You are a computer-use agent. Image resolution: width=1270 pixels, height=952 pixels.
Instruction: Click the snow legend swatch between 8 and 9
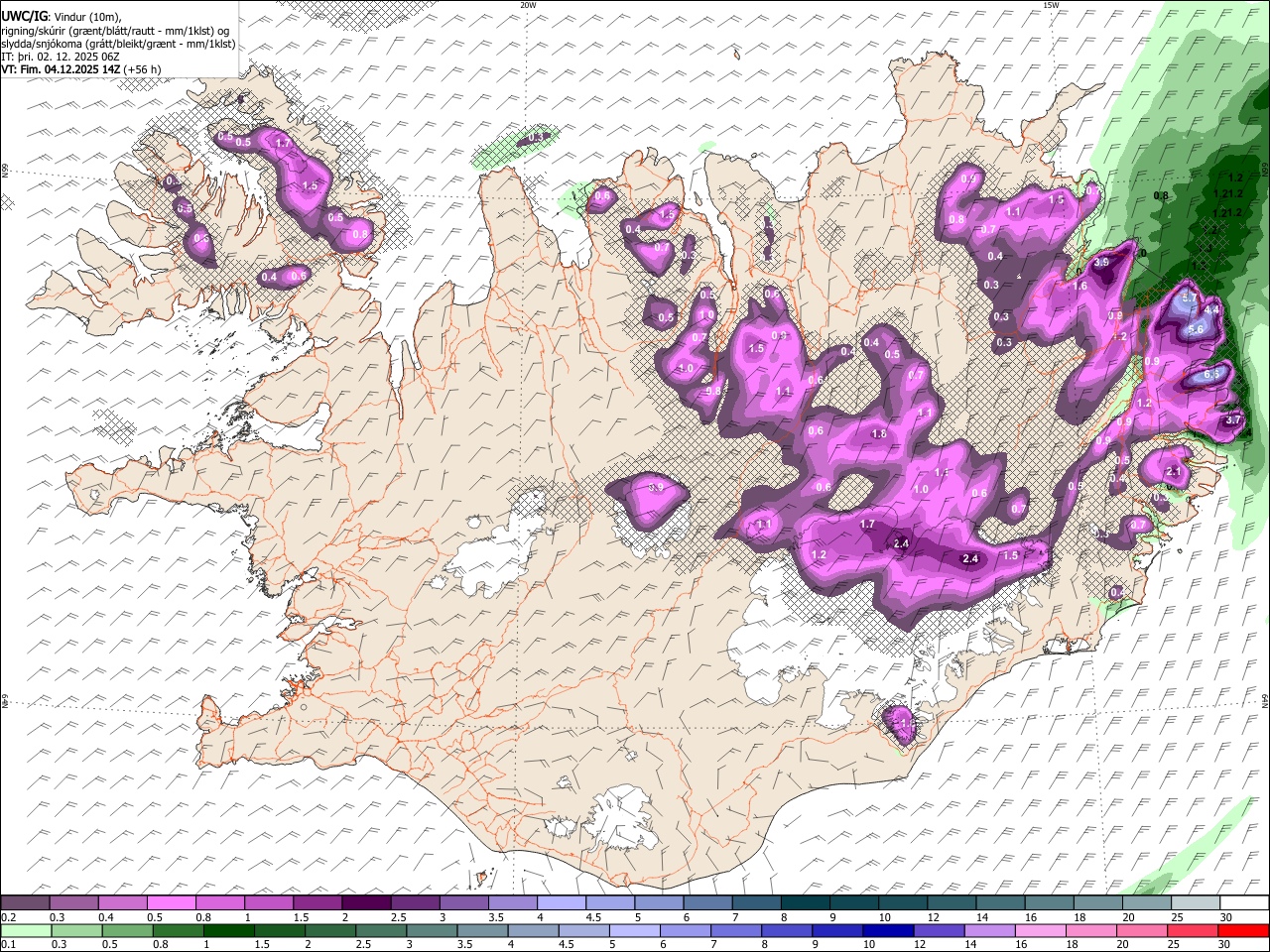tap(806, 902)
